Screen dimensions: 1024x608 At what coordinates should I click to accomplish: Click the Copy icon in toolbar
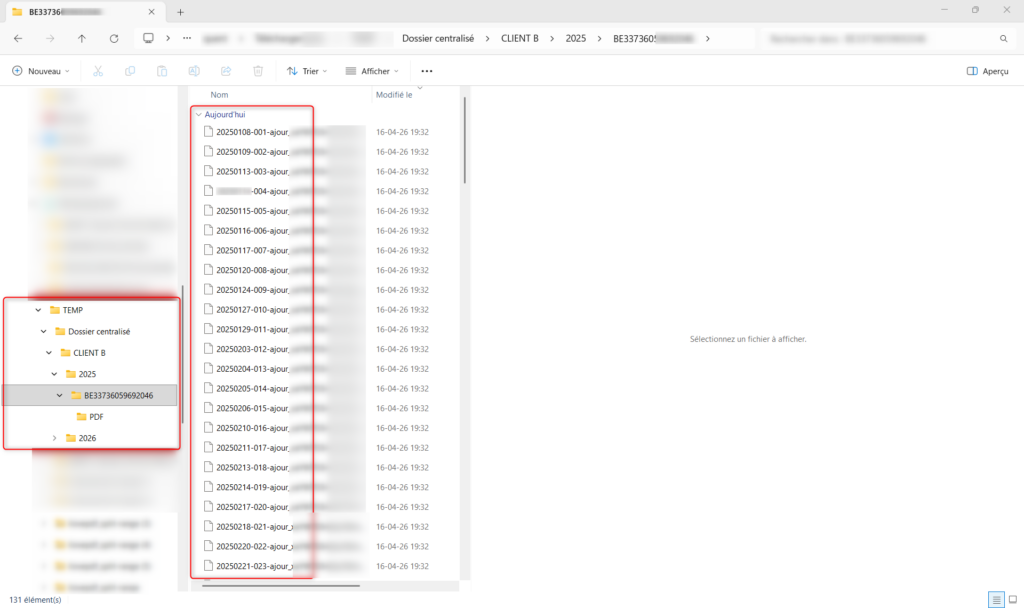pyautogui.click(x=130, y=71)
